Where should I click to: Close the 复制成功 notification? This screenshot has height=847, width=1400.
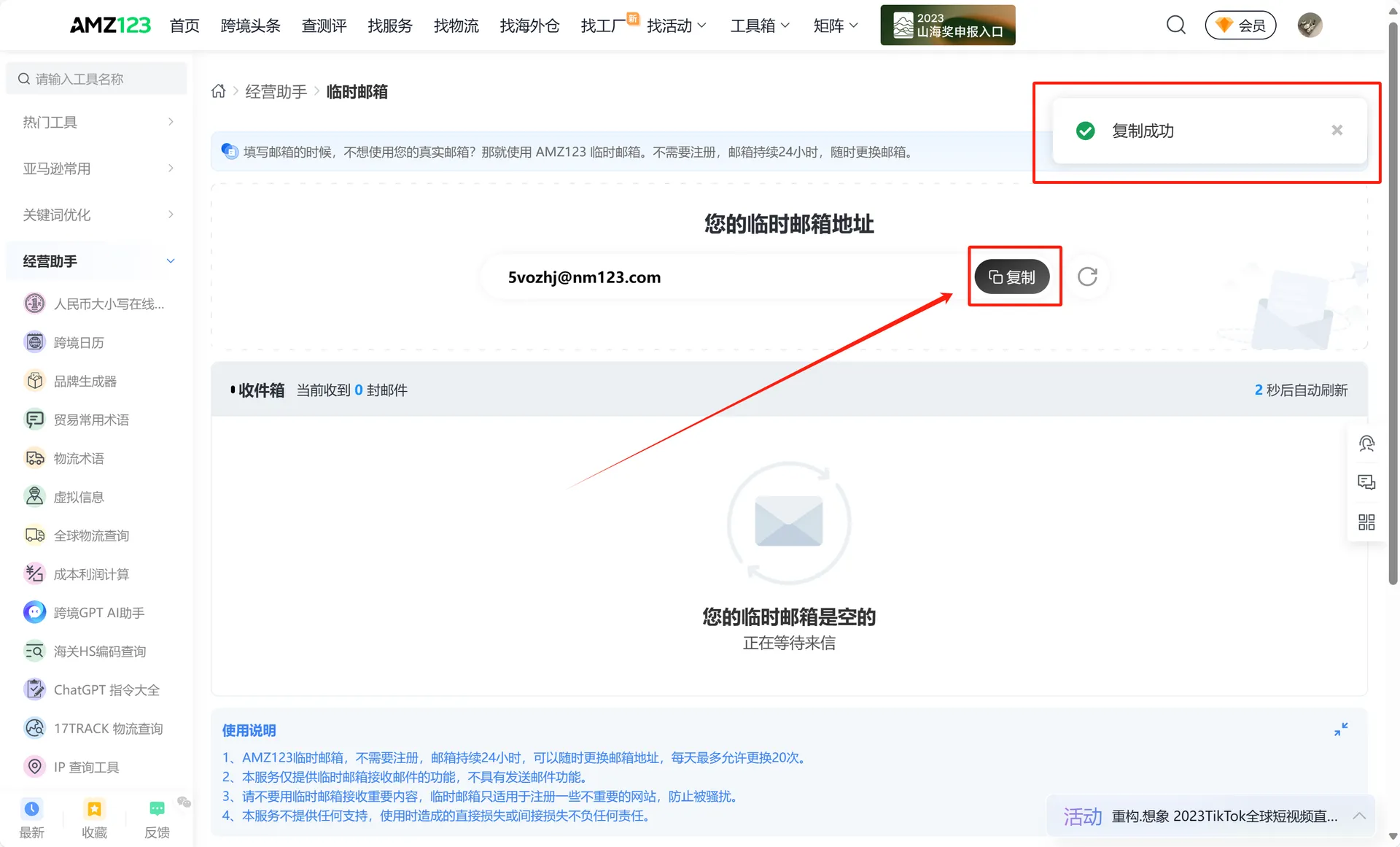tap(1337, 130)
